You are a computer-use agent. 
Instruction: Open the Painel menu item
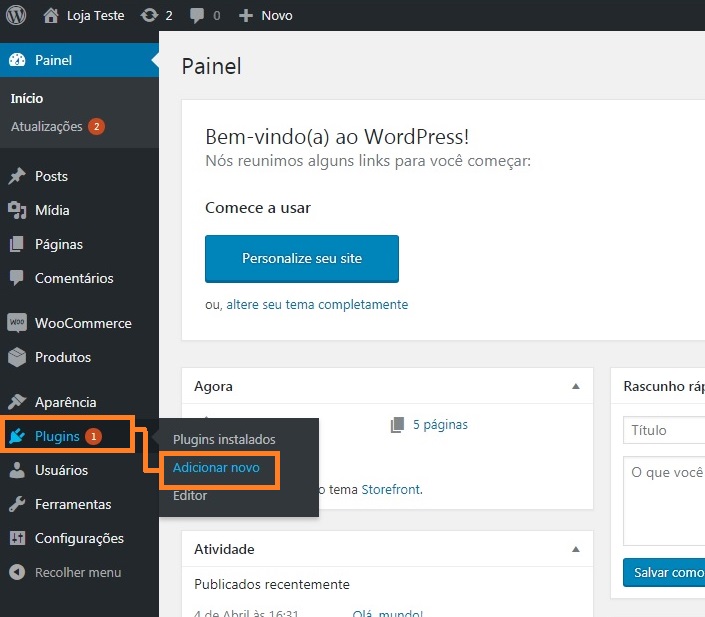click(x=79, y=60)
